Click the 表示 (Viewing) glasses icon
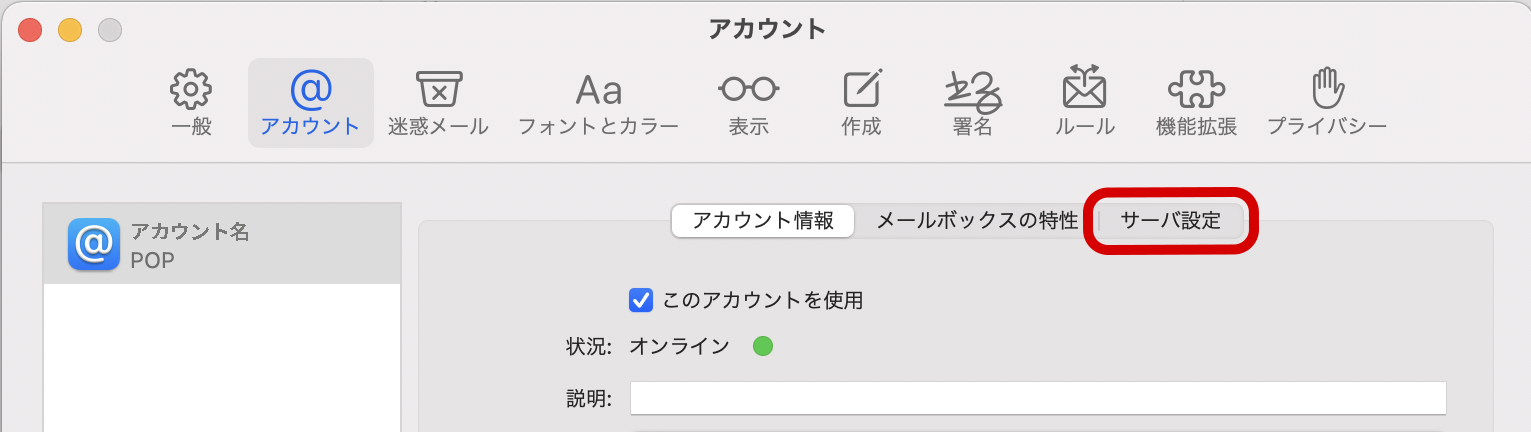The image size is (1531, 432). click(748, 91)
